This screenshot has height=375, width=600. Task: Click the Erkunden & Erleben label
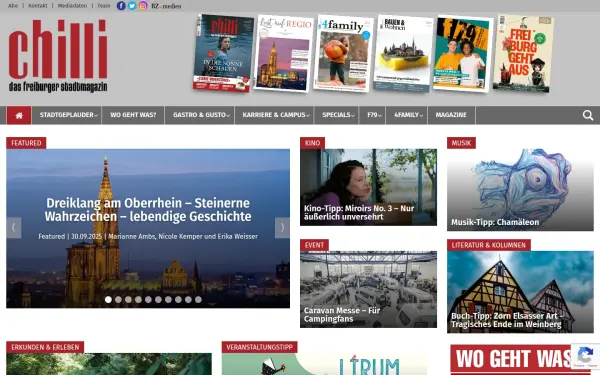(45, 347)
